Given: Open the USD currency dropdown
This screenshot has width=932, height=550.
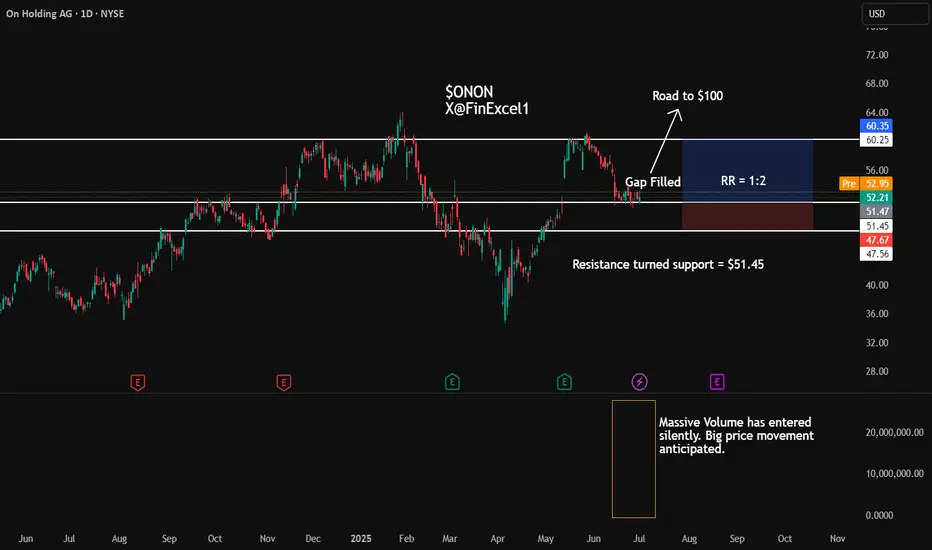Looking at the screenshot, I should click(x=895, y=14).
